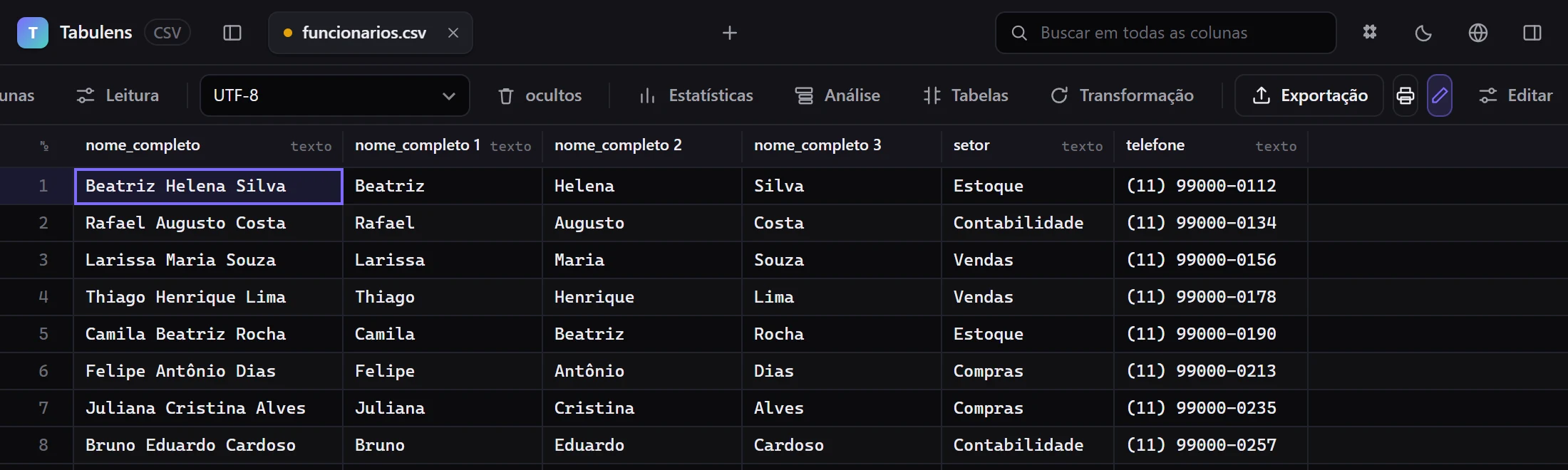Image resolution: width=1568 pixels, height=470 pixels.
Task: Click the Exportação button
Action: 1309,95
